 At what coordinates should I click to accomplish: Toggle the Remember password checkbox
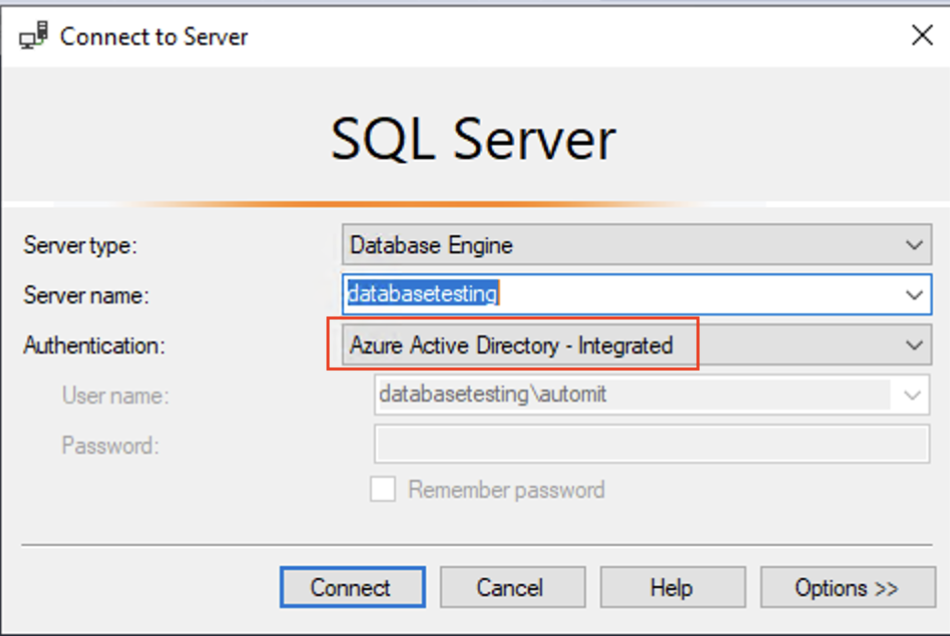click(x=383, y=490)
